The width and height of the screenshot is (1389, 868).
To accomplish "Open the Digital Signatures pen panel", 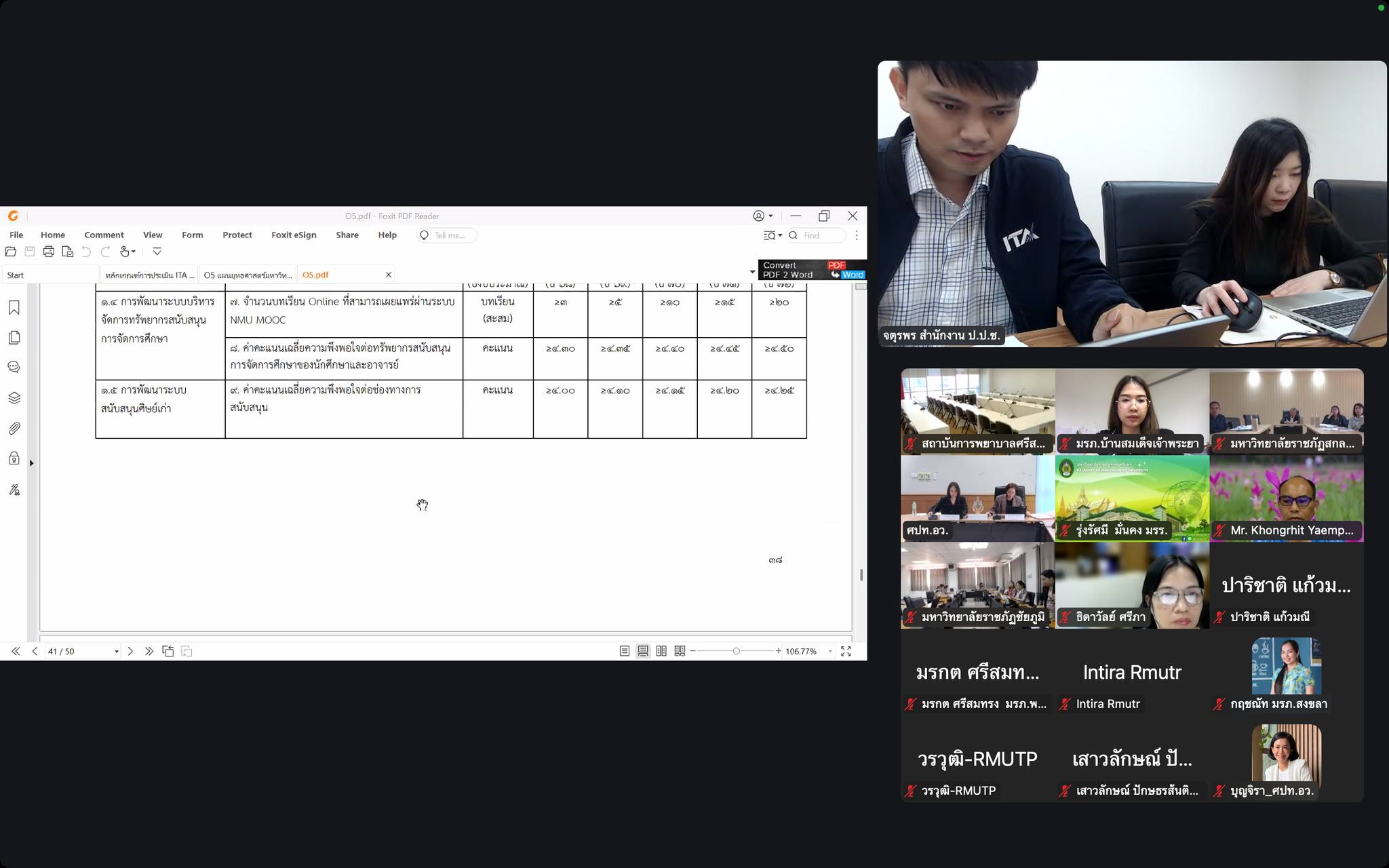I will click(x=14, y=490).
